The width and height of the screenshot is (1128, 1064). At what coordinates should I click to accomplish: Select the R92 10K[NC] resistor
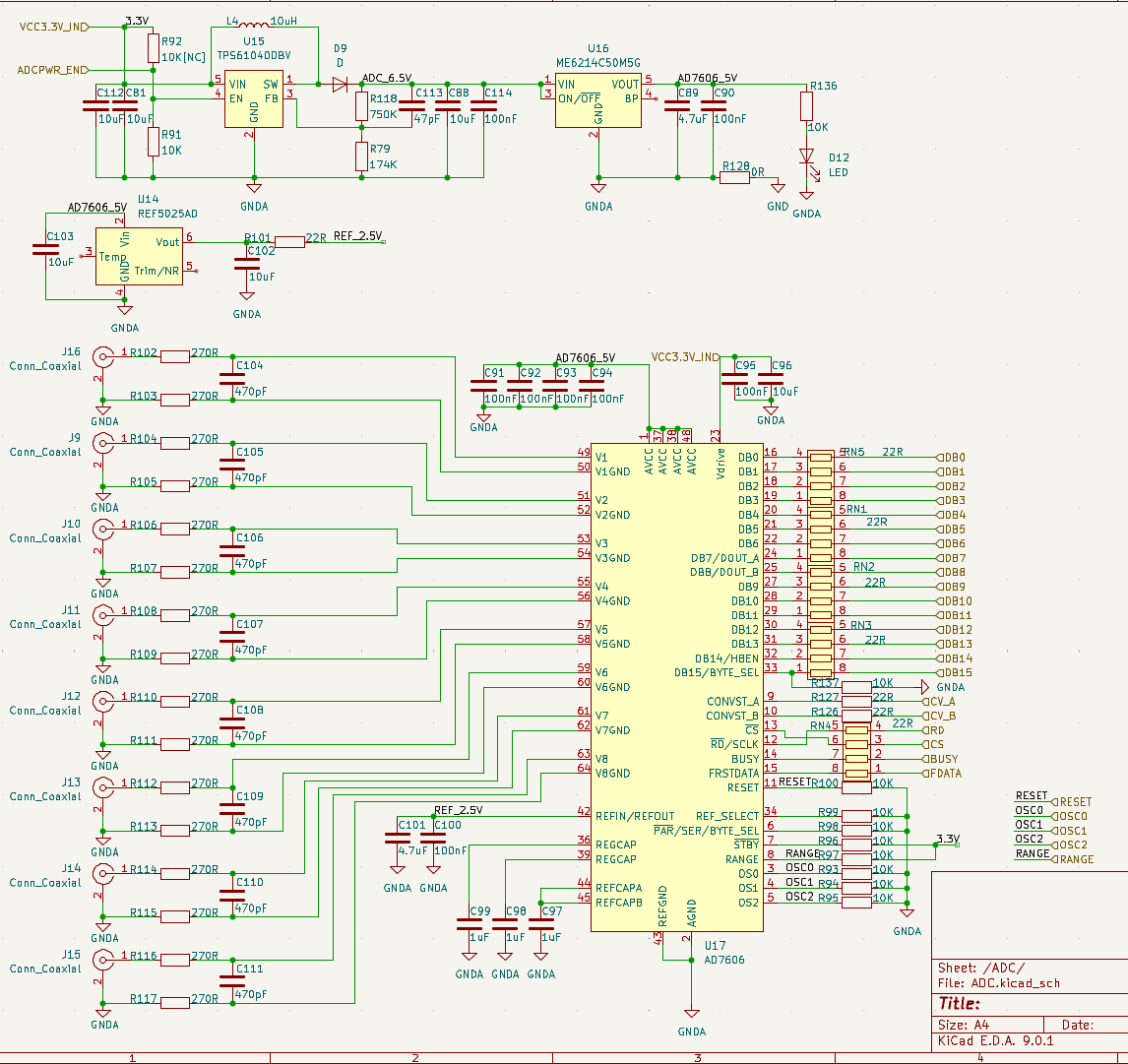pyautogui.click(x=153, y=48)
